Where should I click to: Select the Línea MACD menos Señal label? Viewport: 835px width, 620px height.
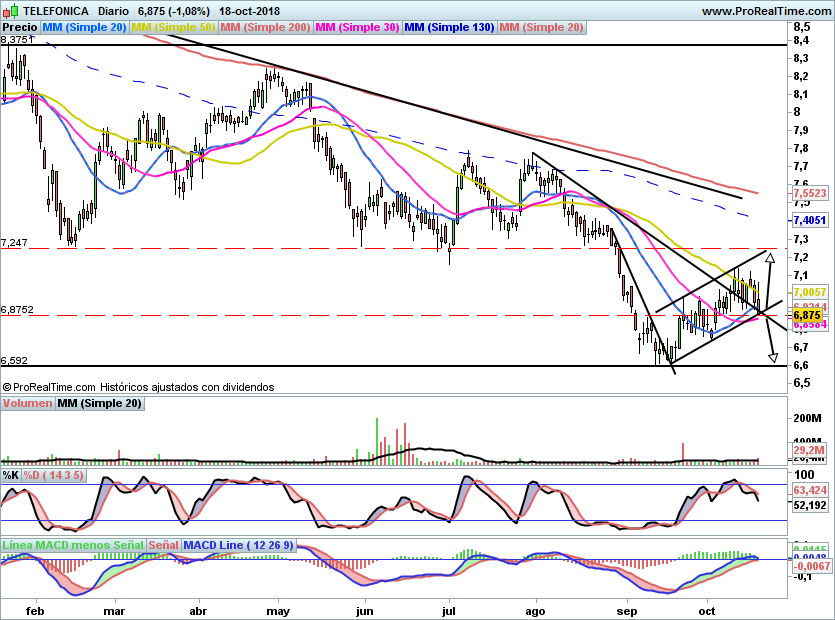(x=73, y=545)
